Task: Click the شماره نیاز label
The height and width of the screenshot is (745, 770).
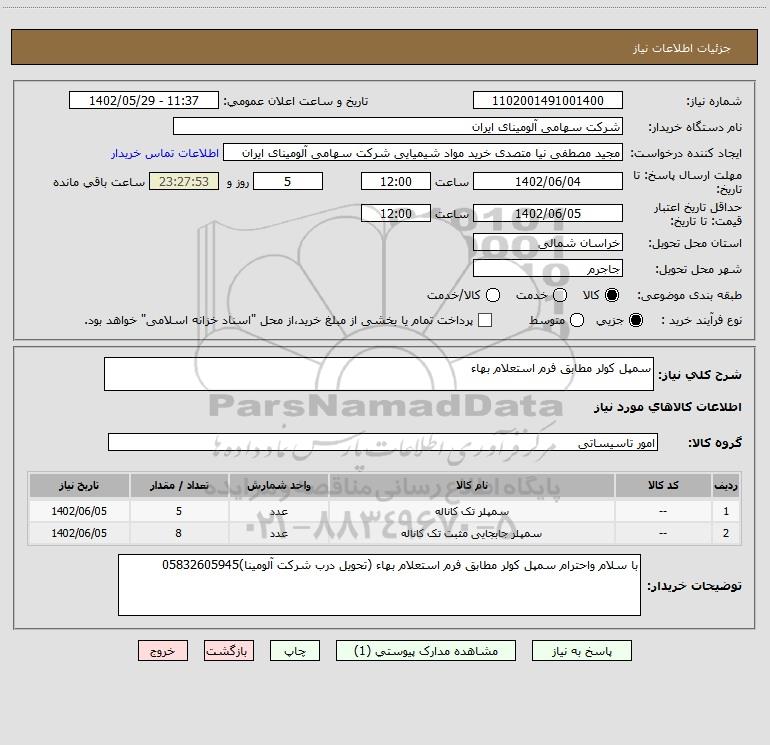Action: [714, 102]
